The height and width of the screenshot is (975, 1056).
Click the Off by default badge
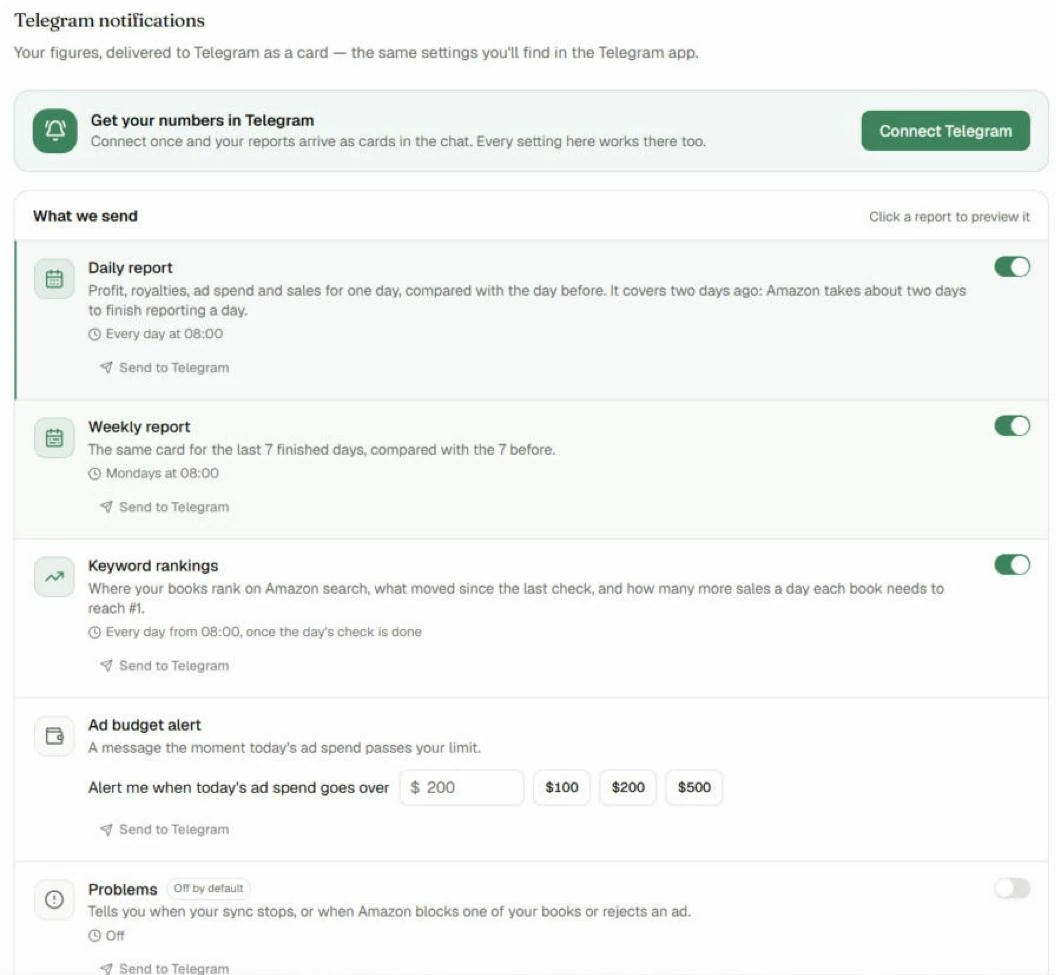(208, 889)
